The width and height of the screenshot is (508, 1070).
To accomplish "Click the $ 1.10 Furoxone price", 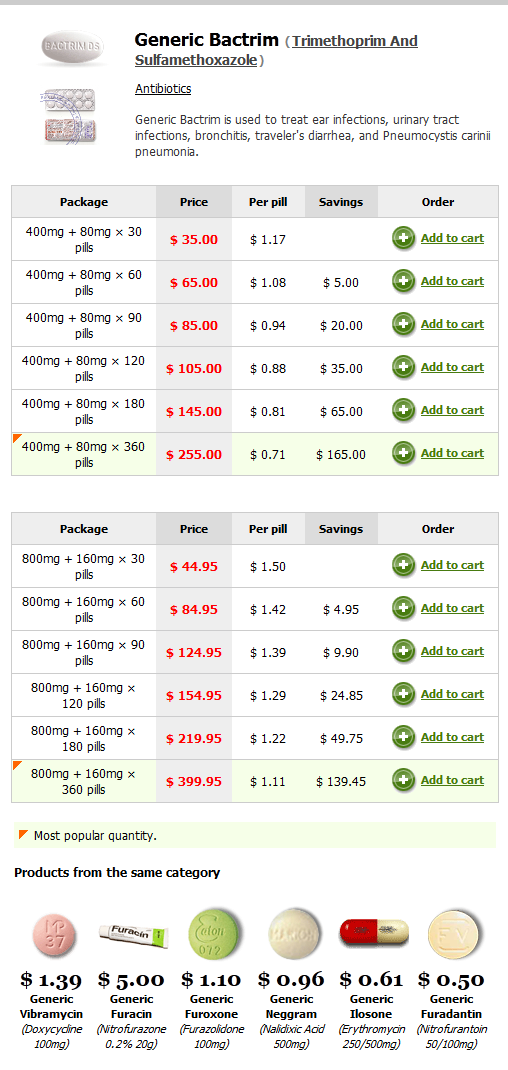I will [211, 980].
